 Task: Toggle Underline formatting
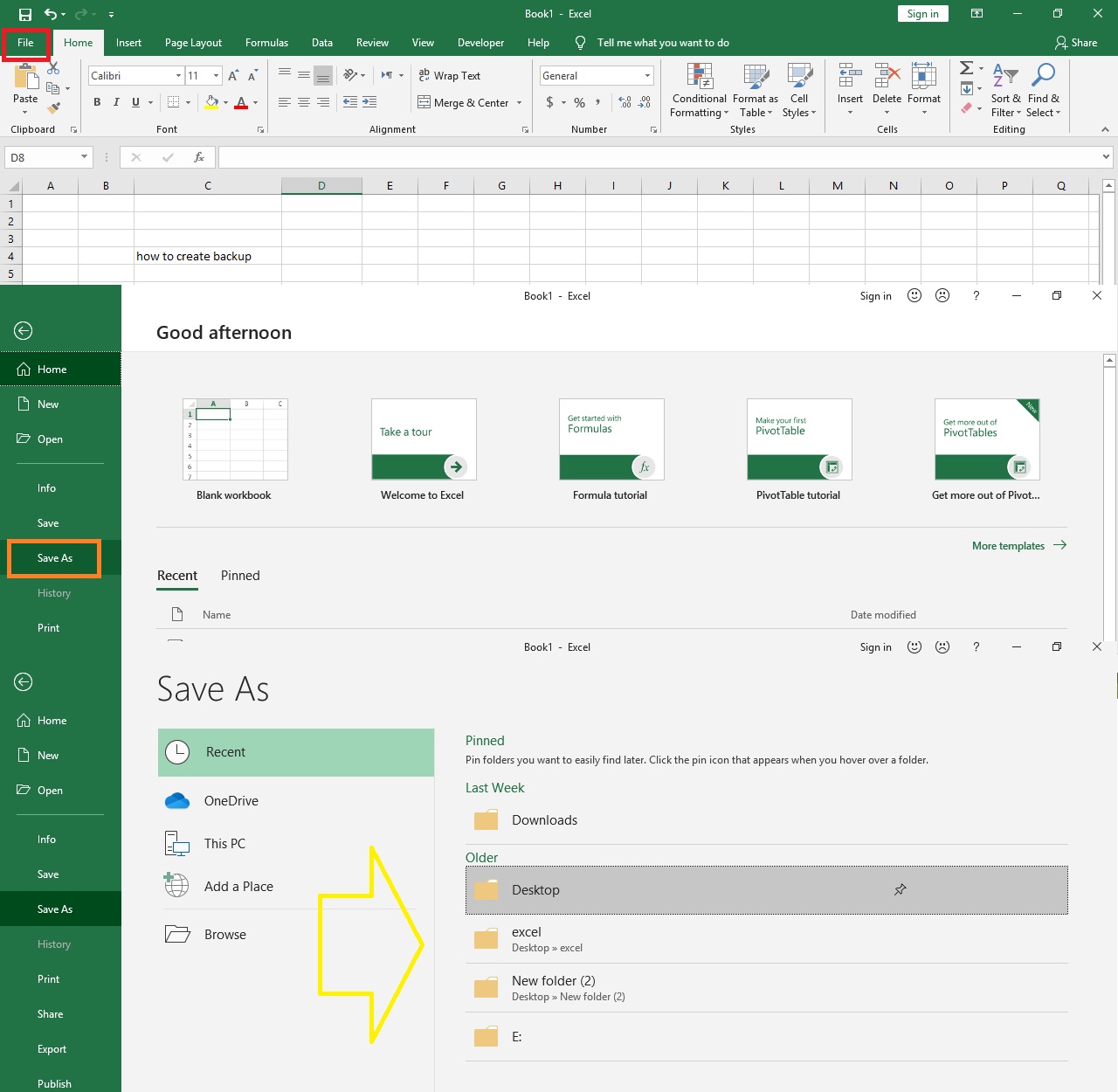pyautogui.click(x=135, y=102)
